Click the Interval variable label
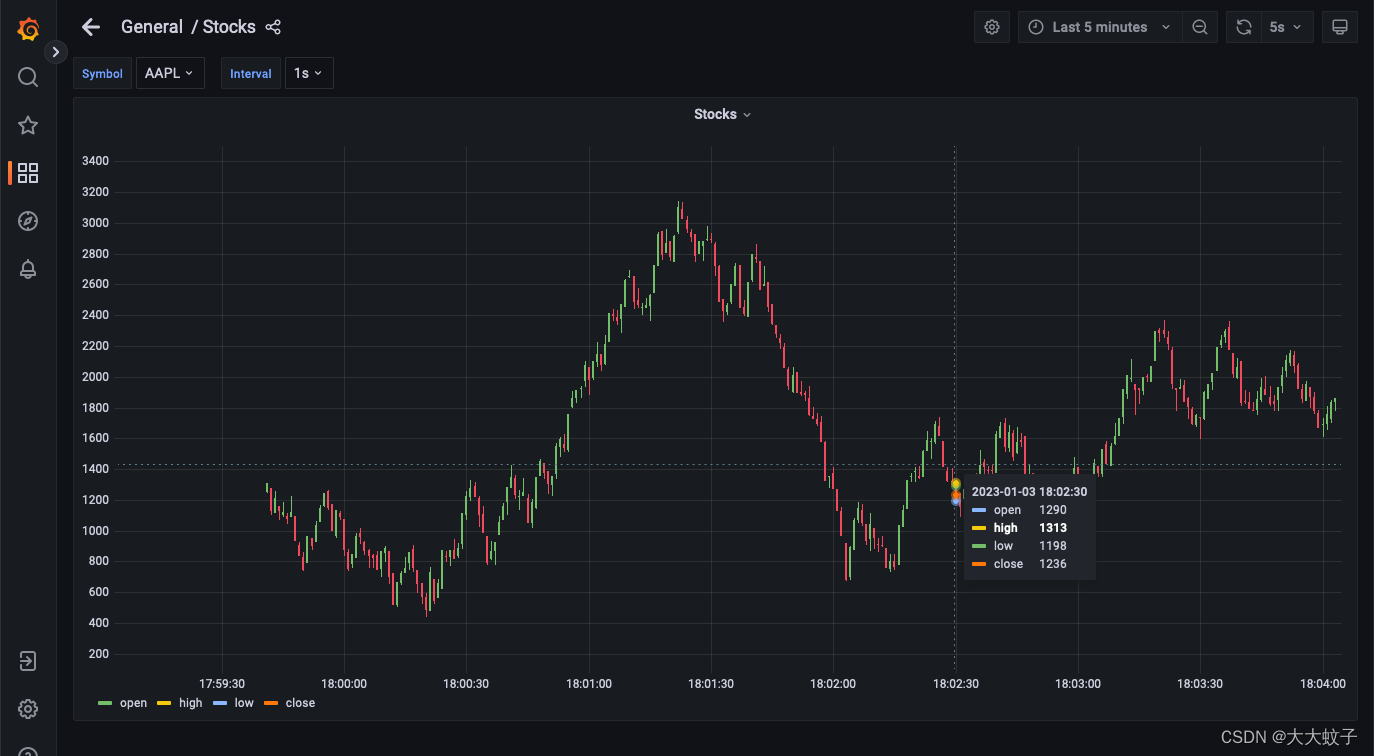The height and width of the screenshot is (756, 1374). coord(251,73)
